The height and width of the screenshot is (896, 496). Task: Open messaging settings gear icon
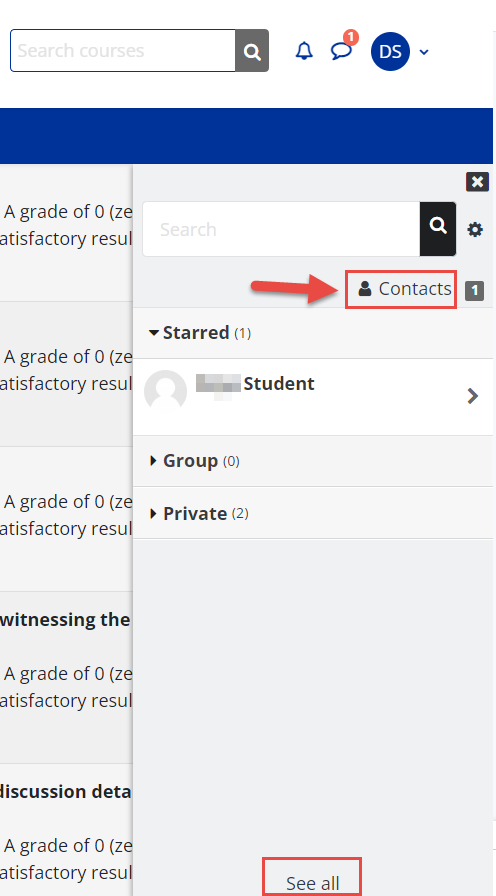pos(475,230)
